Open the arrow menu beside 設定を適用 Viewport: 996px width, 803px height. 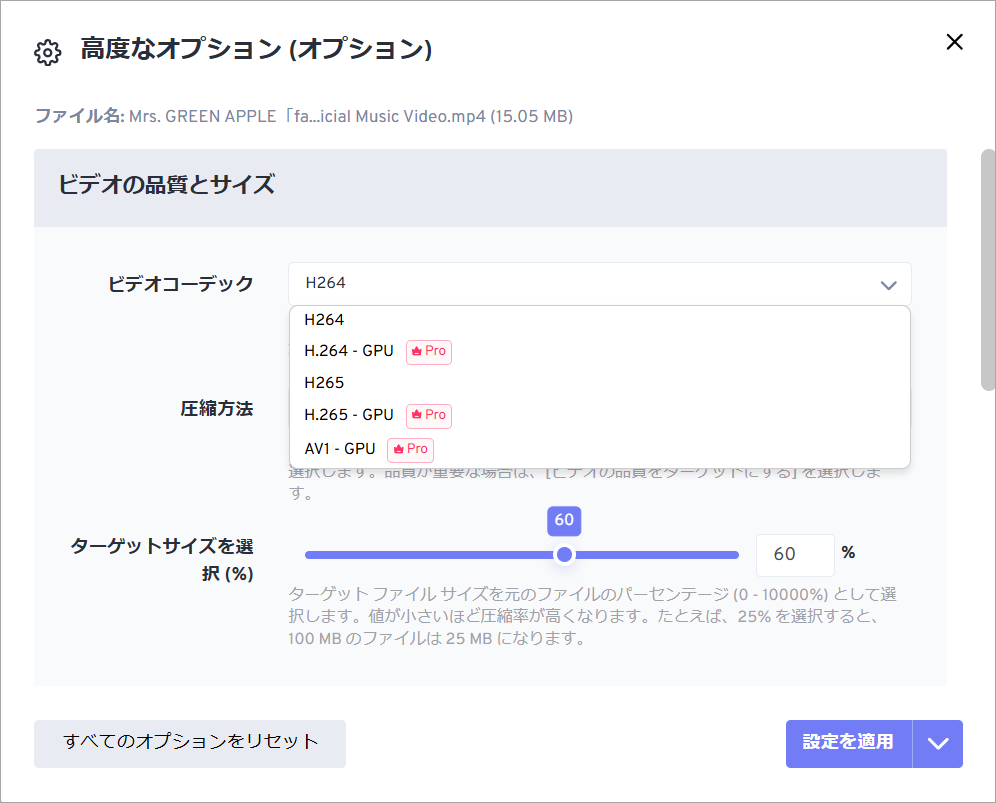click(x=938, y=743)
